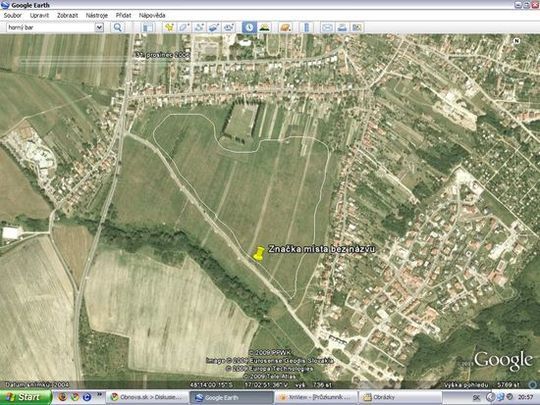Toggle the sidebar panel icon

click(x=148, y=28)
